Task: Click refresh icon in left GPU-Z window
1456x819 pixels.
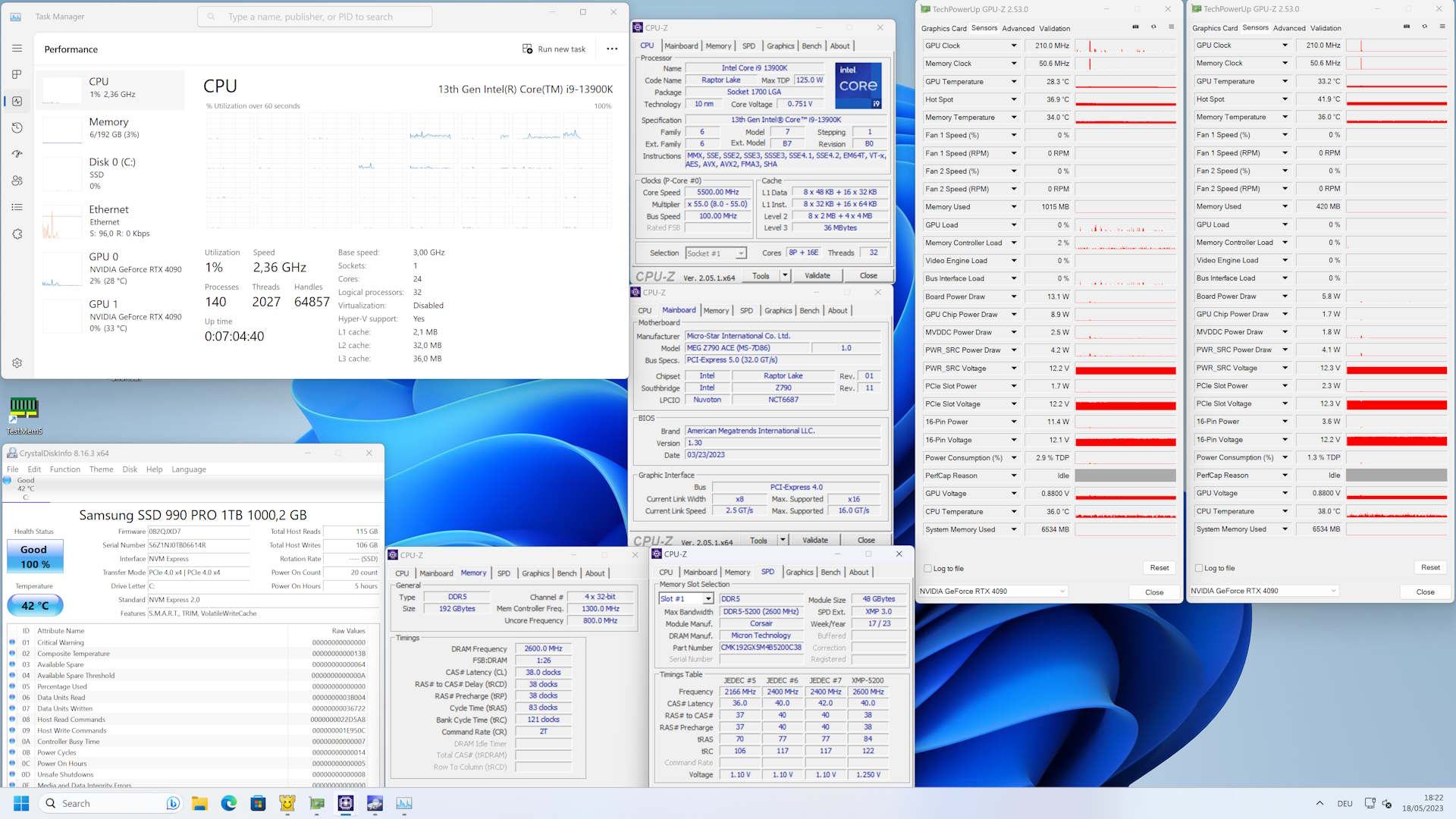Action: pos(1153,27)
